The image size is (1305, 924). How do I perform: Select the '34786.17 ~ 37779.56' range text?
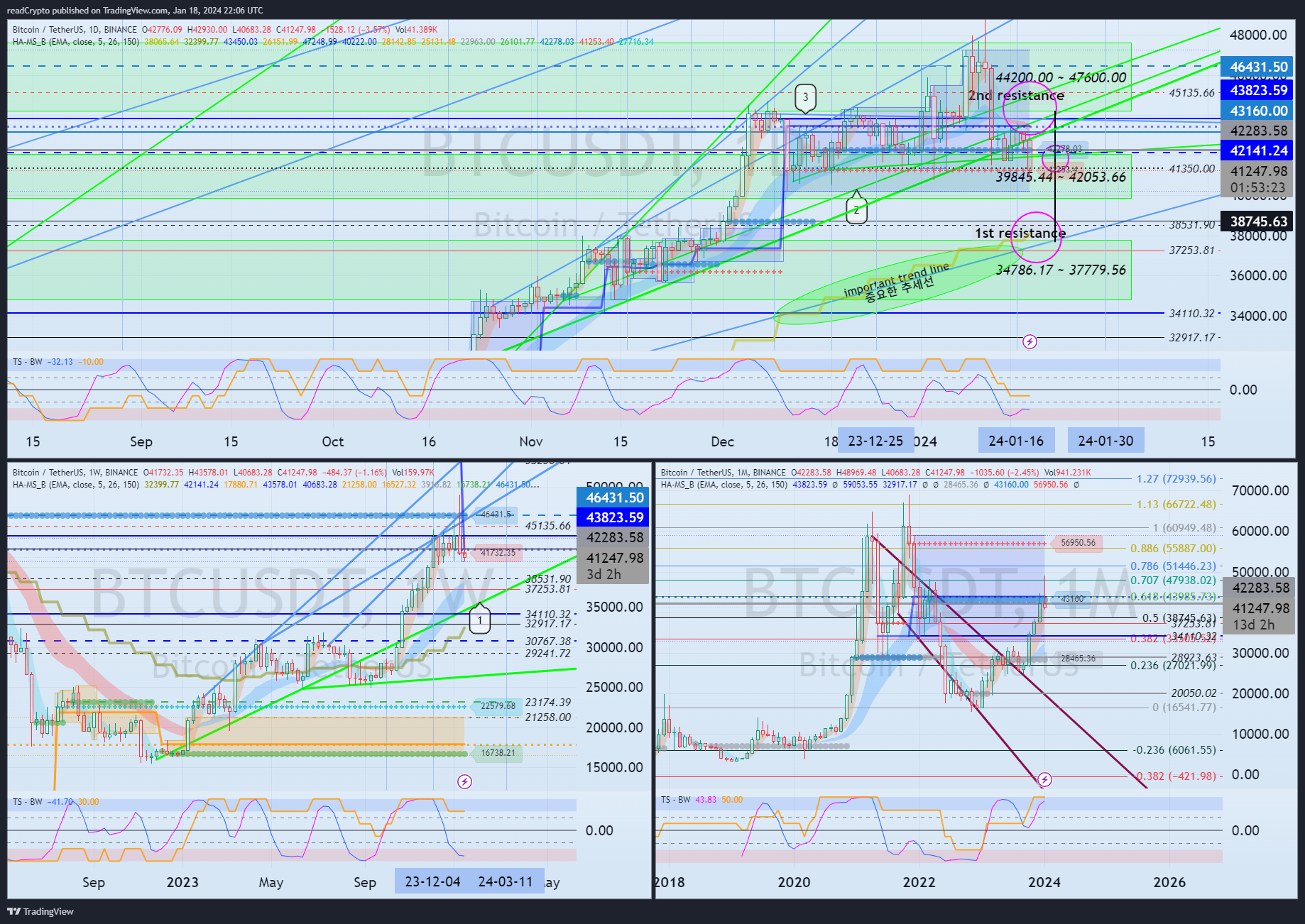coord(1061,270)
